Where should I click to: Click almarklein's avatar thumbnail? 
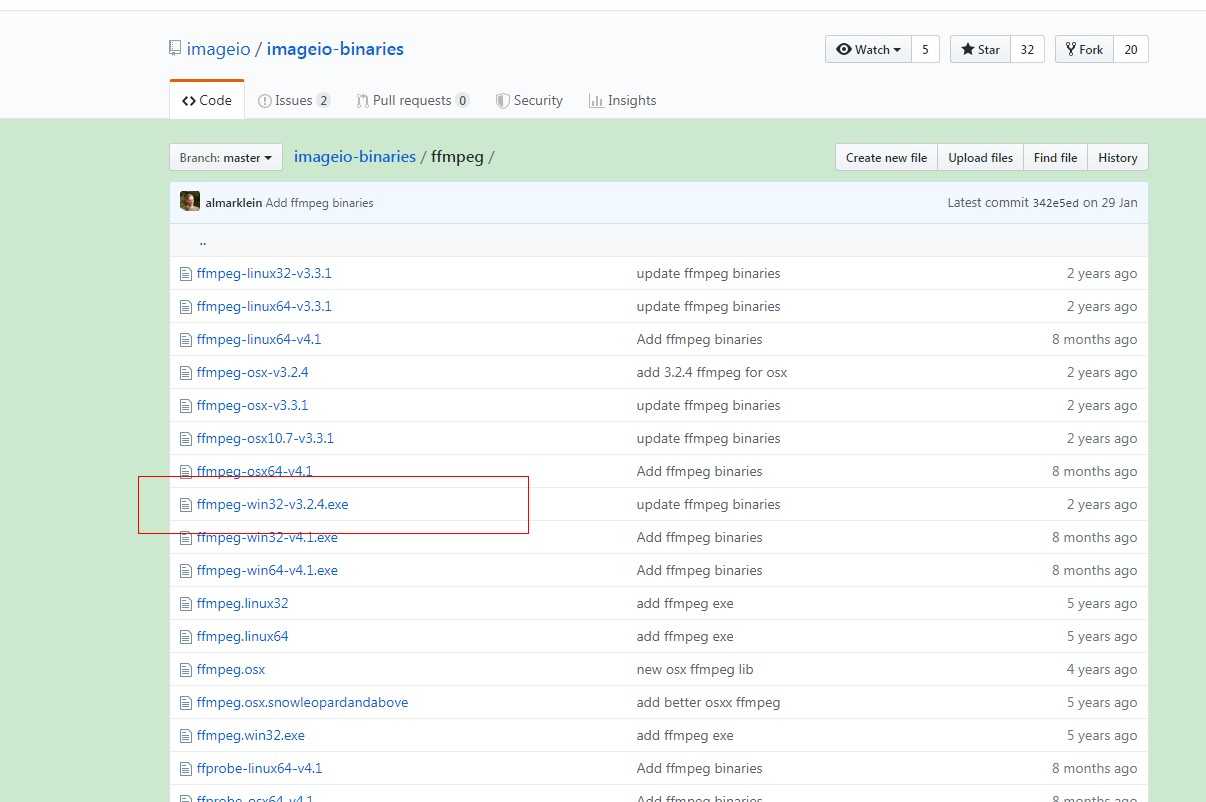coord(190,201)
